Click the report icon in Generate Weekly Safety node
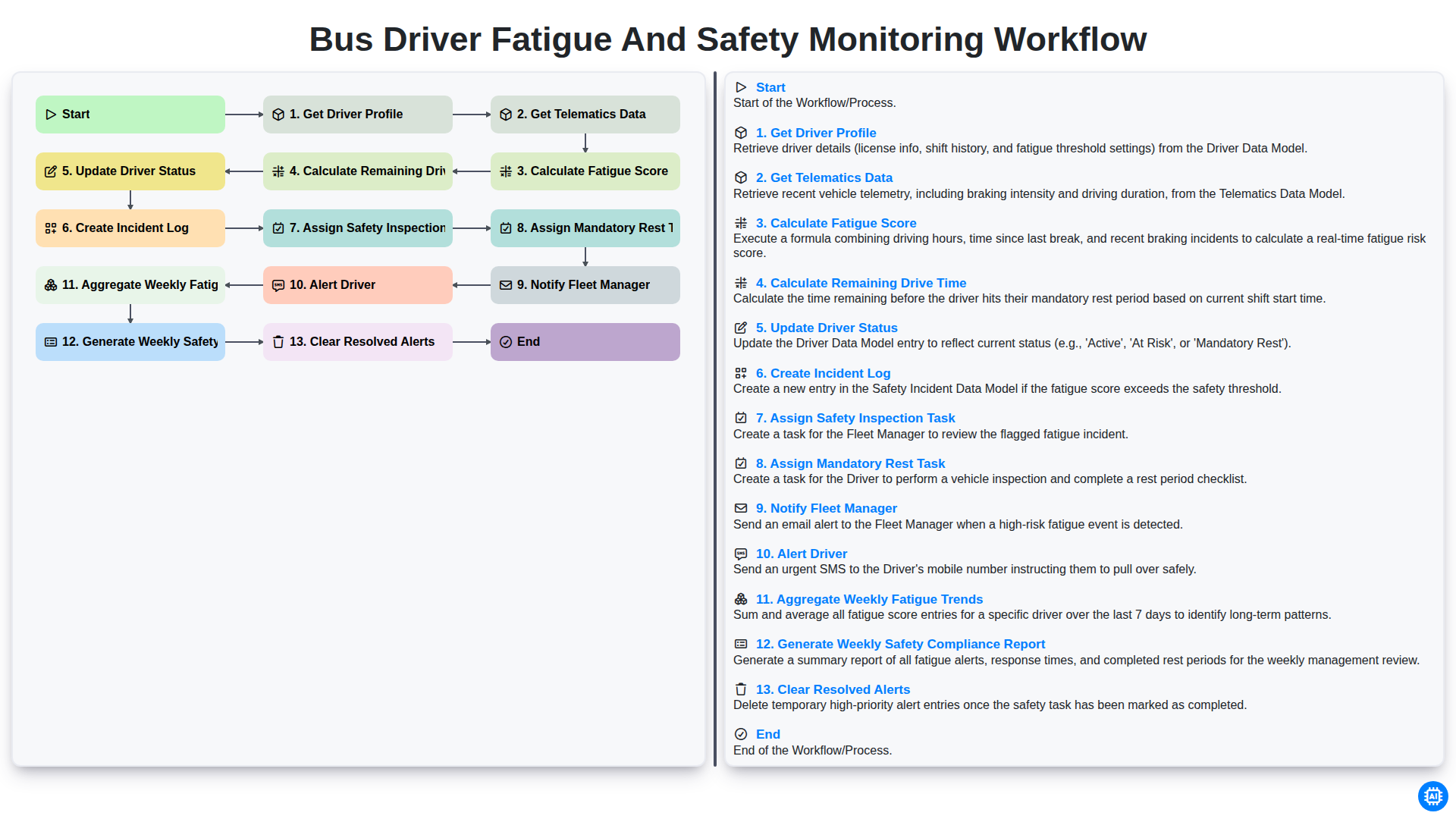1456x819 pixels. pos(51,342)
